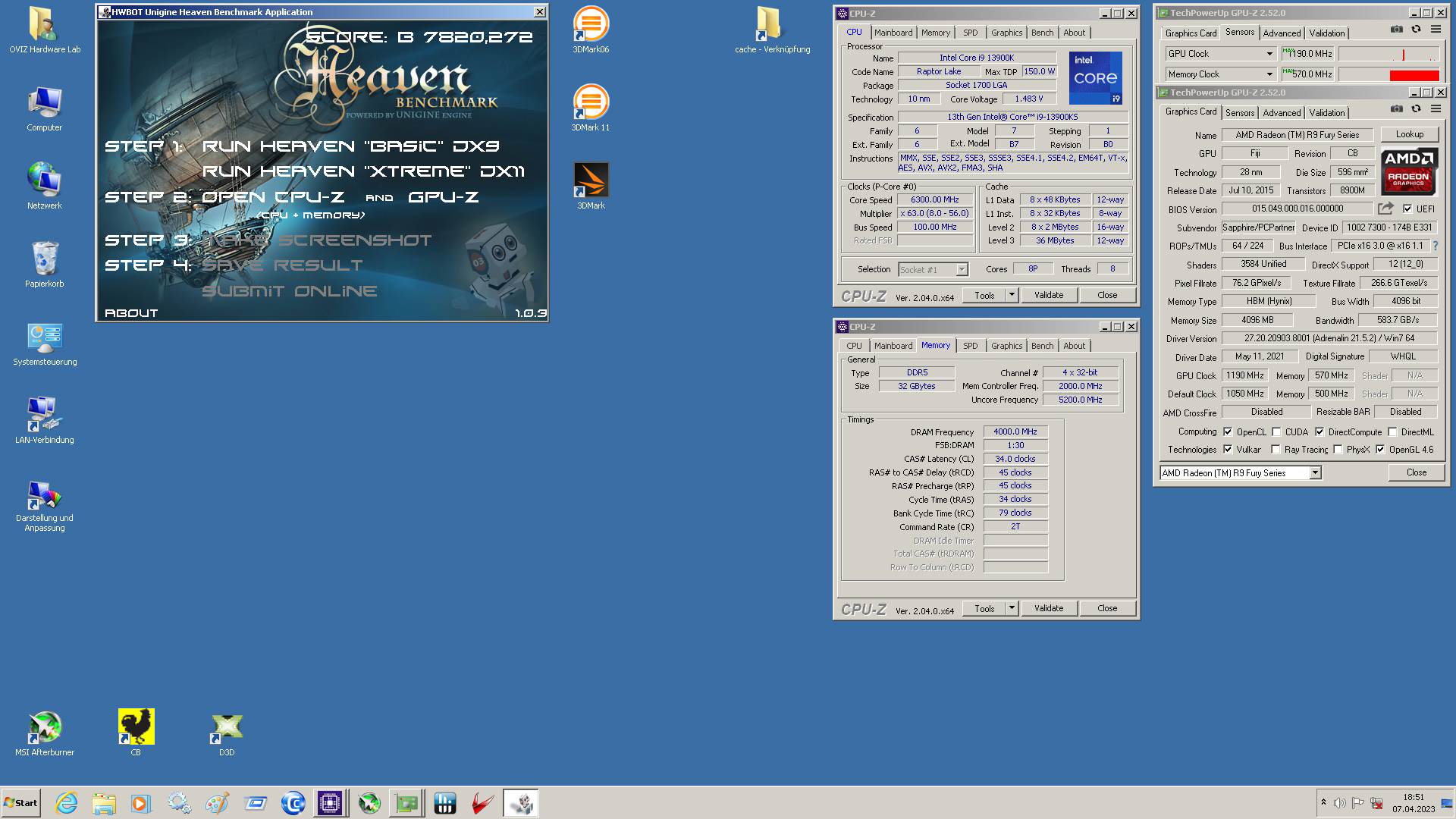Screen dimensions: 1456x819
Task: Open the Netzwerk desktop icon
Action: click(x=45, y=187)
